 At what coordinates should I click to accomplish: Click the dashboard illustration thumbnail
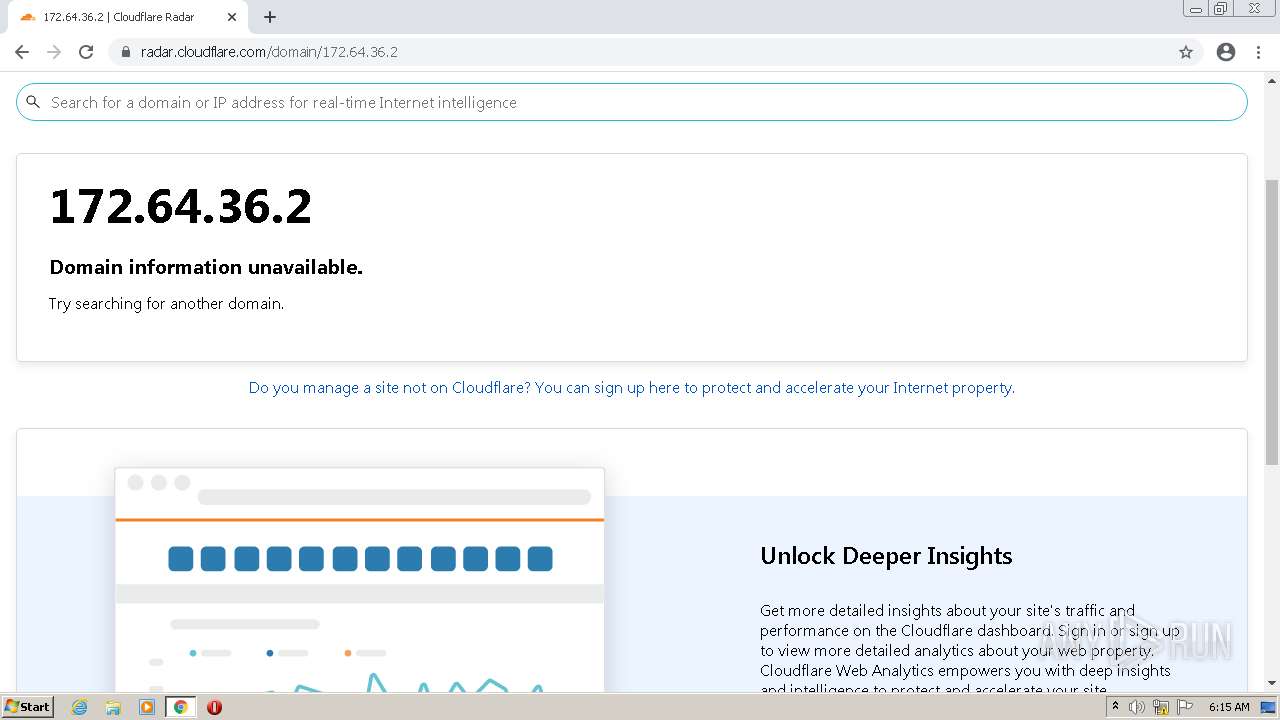point(360,580)
